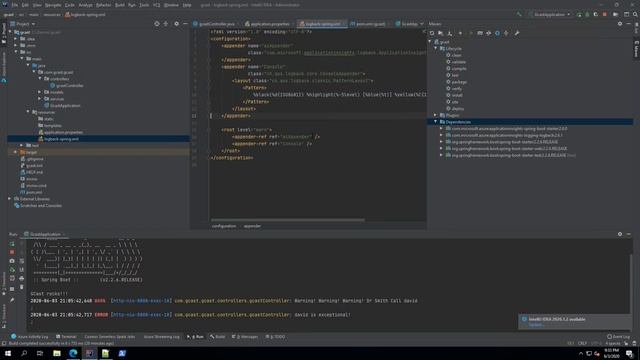The height and width of the screenshot is (360, 640).
Task: Open the Refactor menu
Action: pos(103,5)
